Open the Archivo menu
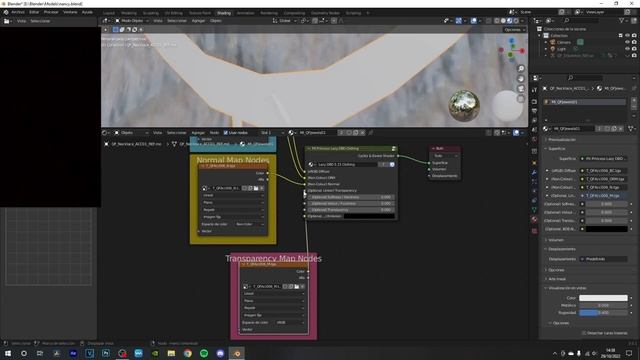This screenshot has width=640, height=360. tap(18, 12)
